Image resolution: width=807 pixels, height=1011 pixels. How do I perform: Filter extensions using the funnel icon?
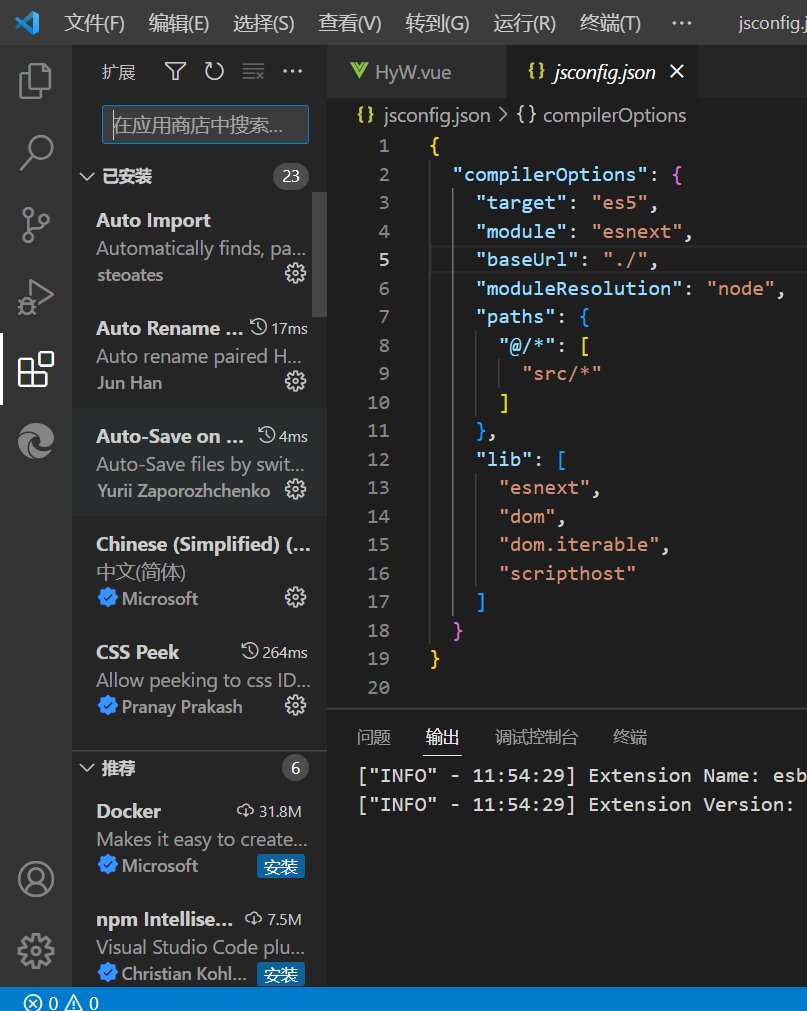click(175, 71)
